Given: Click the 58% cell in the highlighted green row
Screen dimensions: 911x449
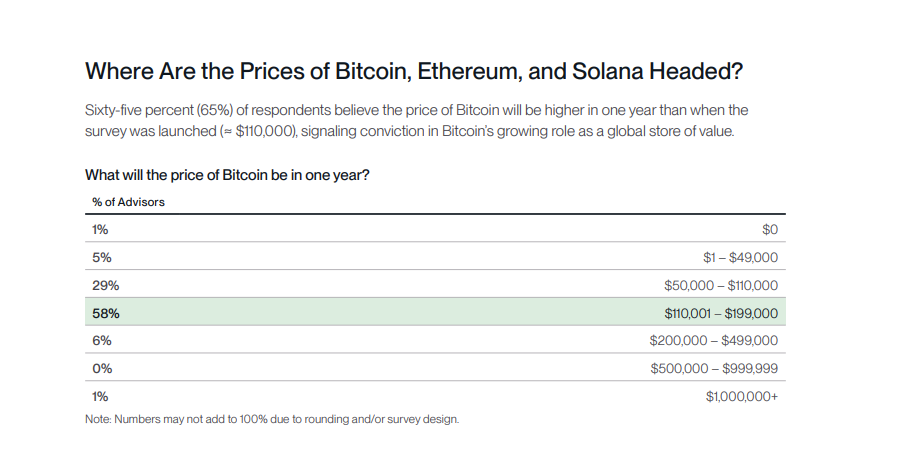Looking at the screenshot, I should 106,313.
